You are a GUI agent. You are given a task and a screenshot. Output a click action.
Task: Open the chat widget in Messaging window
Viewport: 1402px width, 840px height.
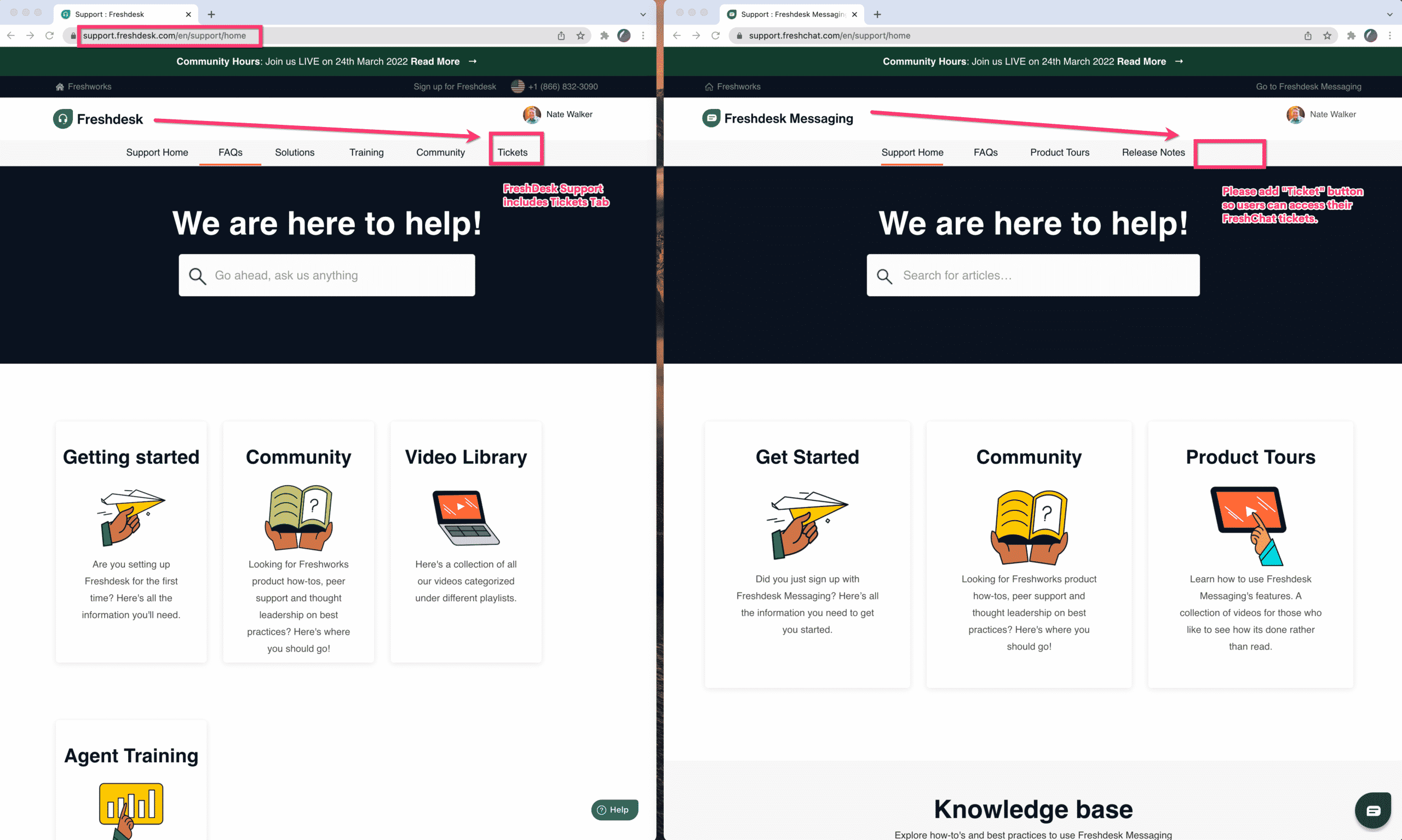coord(1372,810)
